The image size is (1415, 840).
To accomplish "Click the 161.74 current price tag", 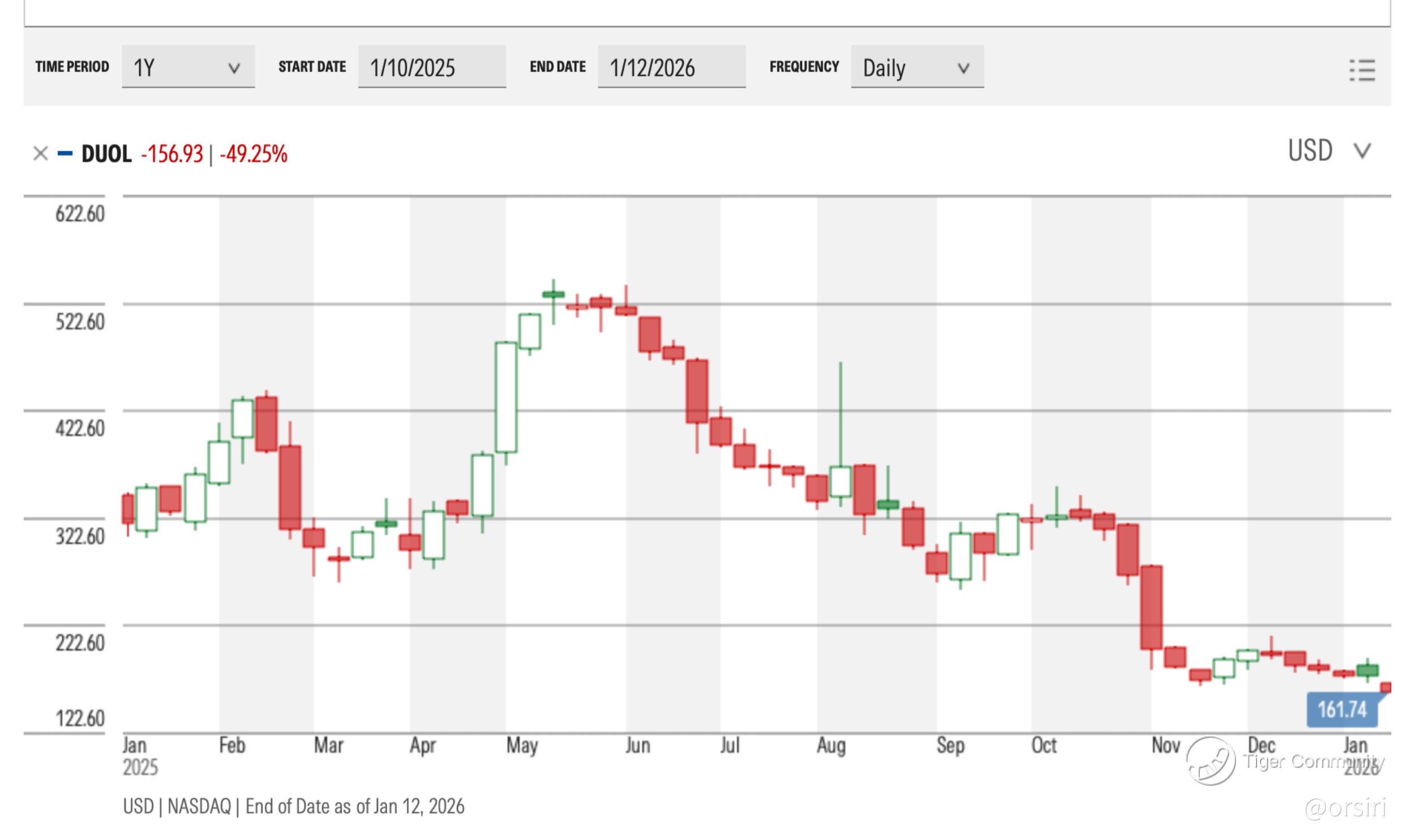I will point(1342,709).
